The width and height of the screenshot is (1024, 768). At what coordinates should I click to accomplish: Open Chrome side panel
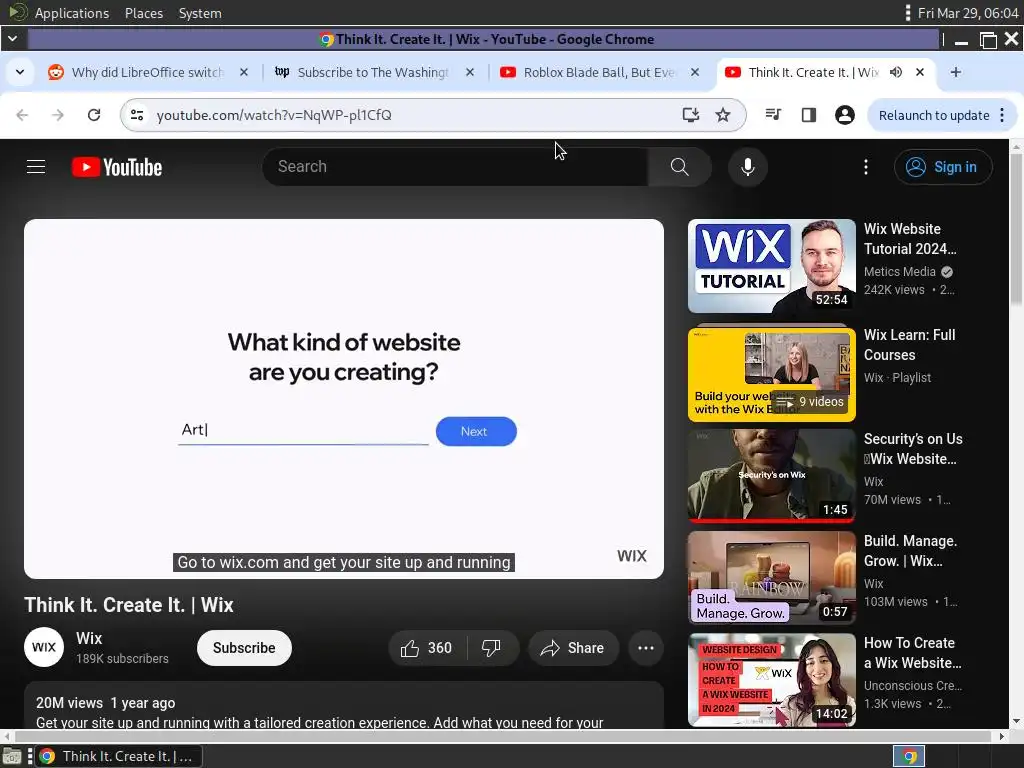coord(808,115)
